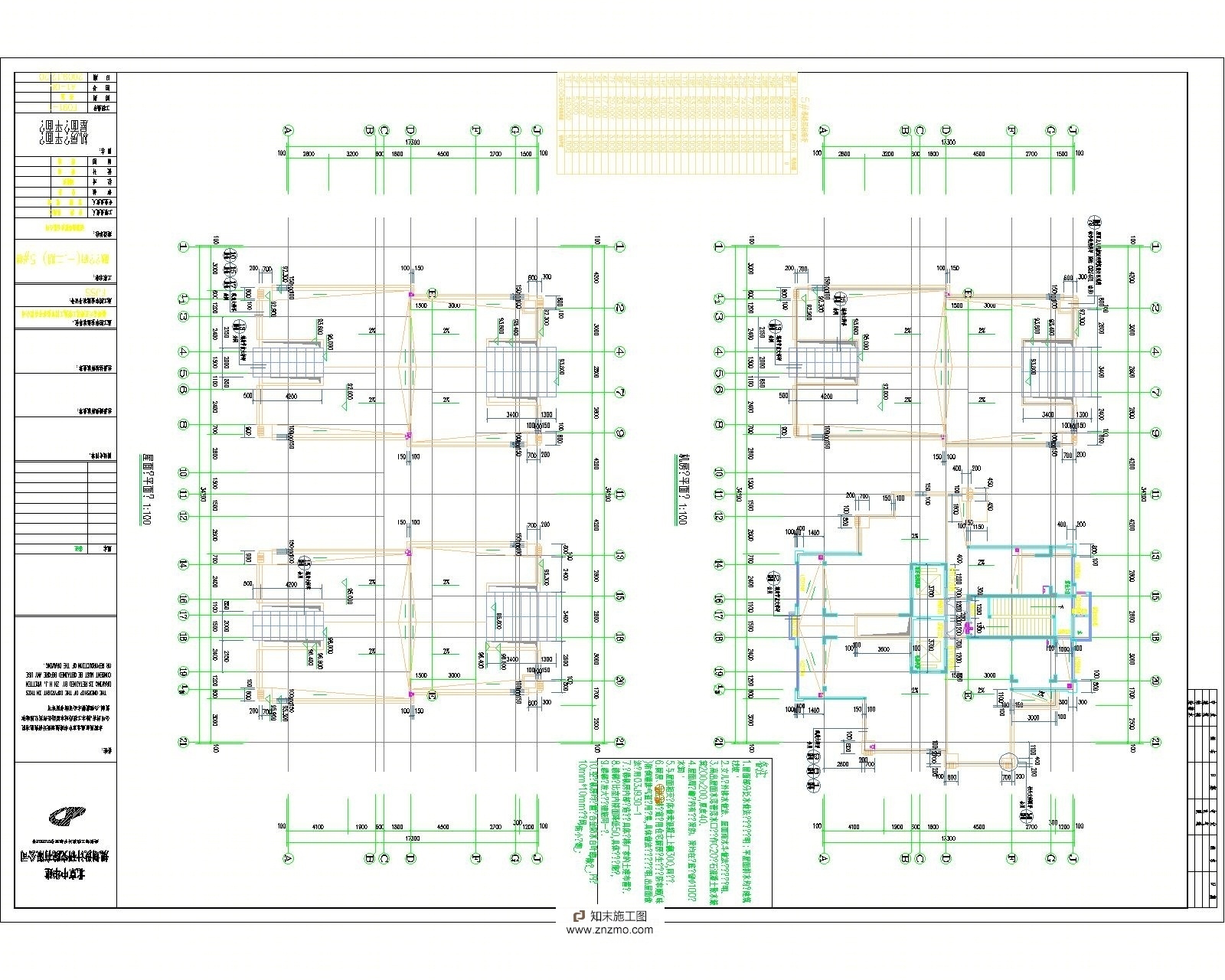This screenshot has width=1225, height=980.
Task: Select axis bubble 15 on machine room plan
Action: tap(1156, 596)
